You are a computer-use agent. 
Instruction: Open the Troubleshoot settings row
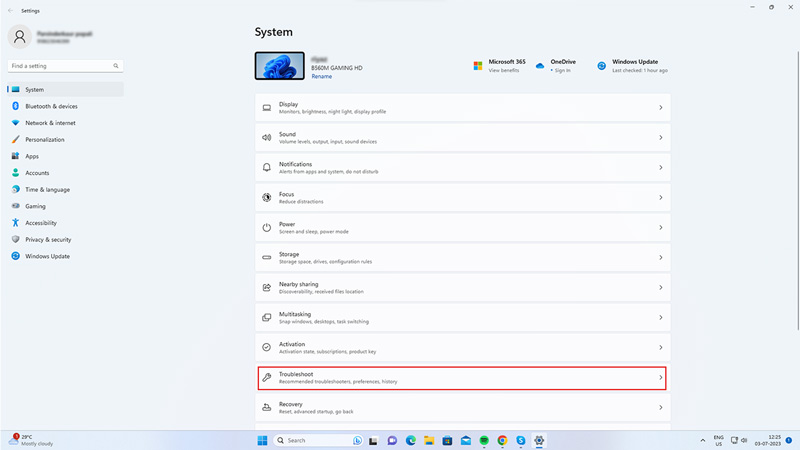tap(462, 378)
